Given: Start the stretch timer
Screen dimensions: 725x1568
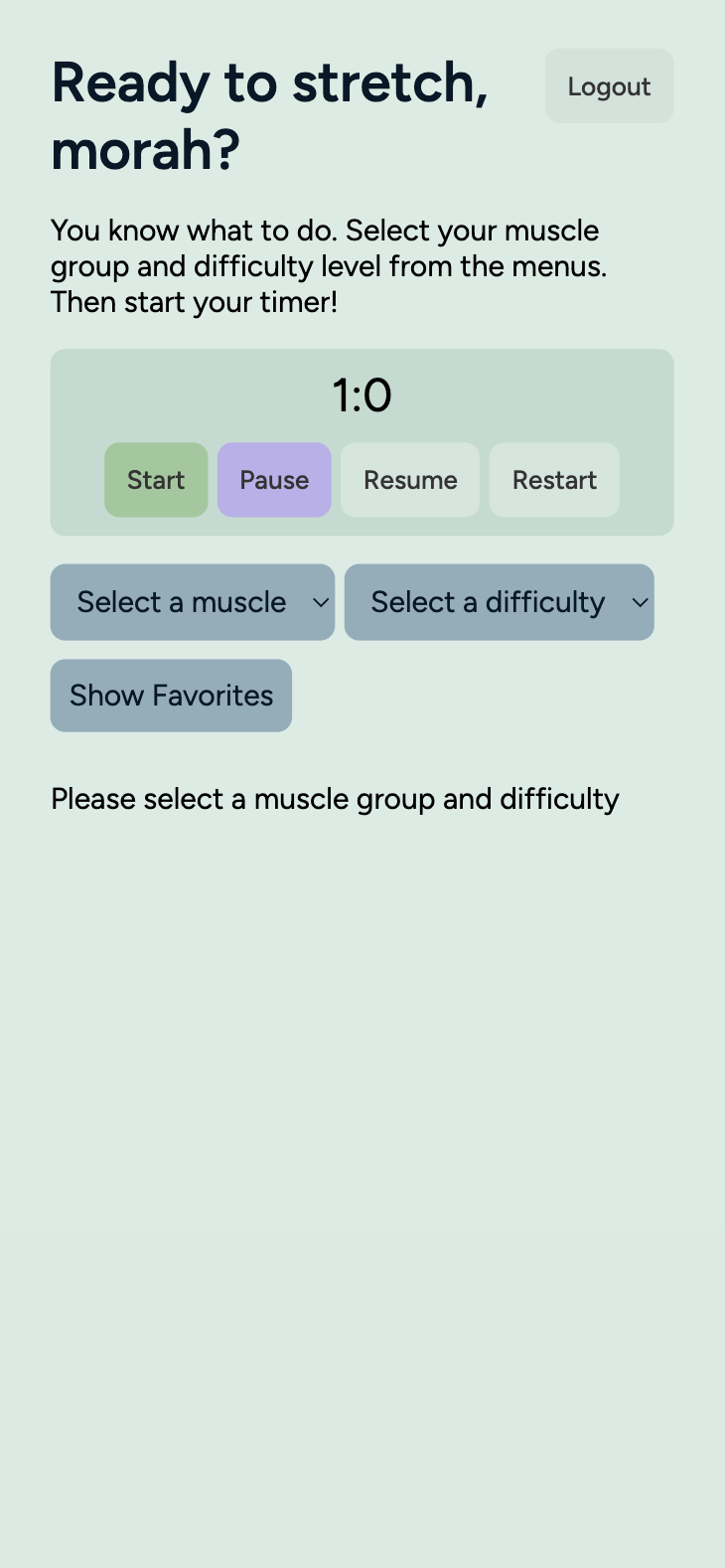Looking at the screenshot, I should point(156,480).
